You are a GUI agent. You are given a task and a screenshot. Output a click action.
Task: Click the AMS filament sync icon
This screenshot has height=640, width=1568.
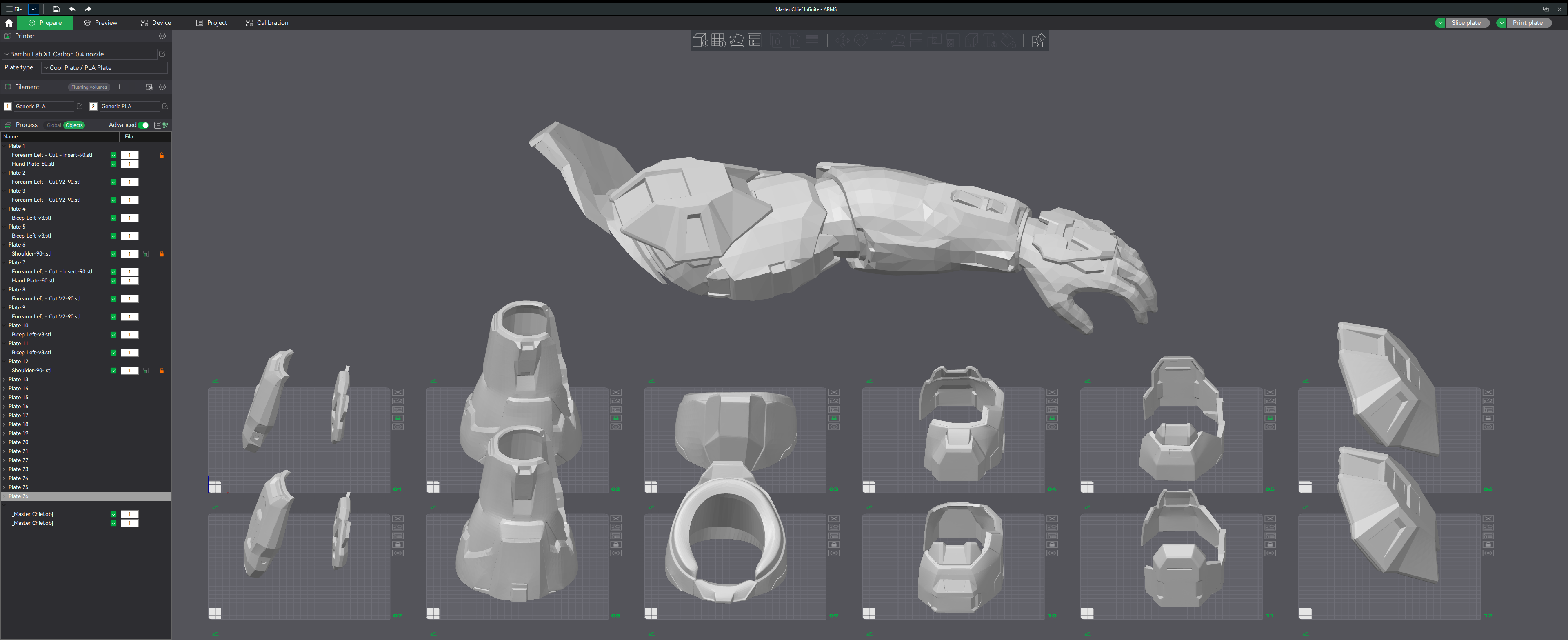(149, 87)
